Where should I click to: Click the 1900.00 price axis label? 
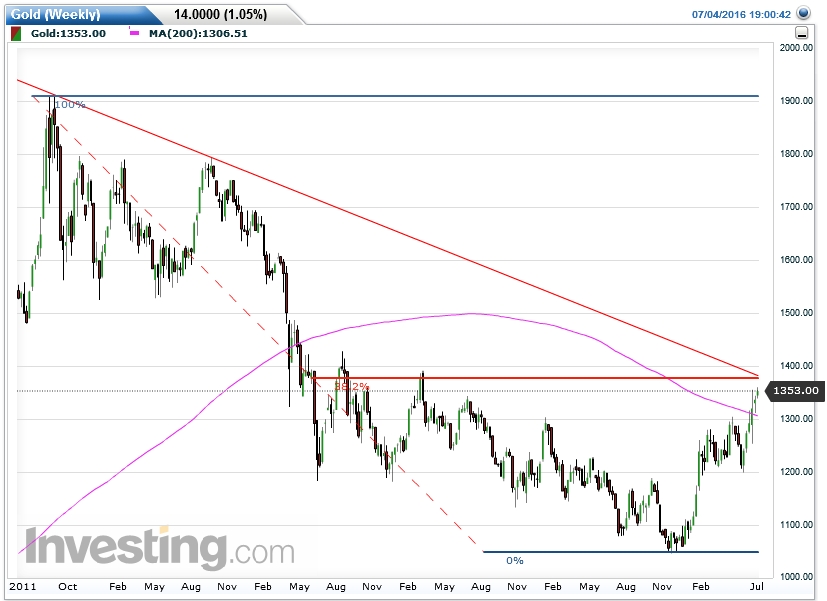point(796,101)
